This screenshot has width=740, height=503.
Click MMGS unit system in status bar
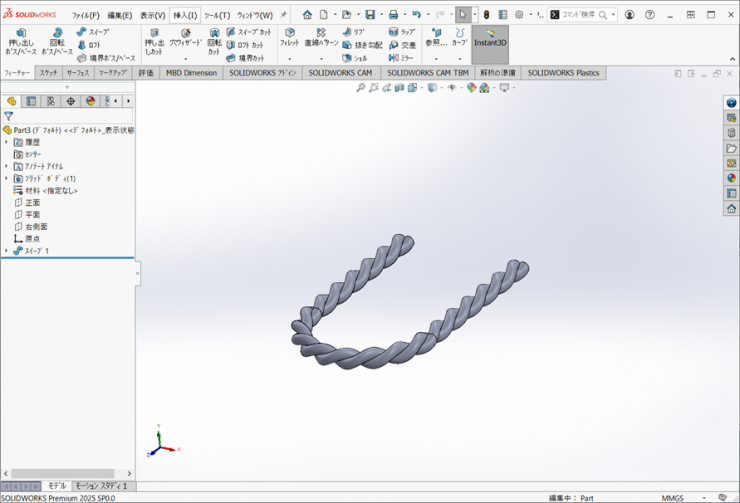(x=673, y=497)
